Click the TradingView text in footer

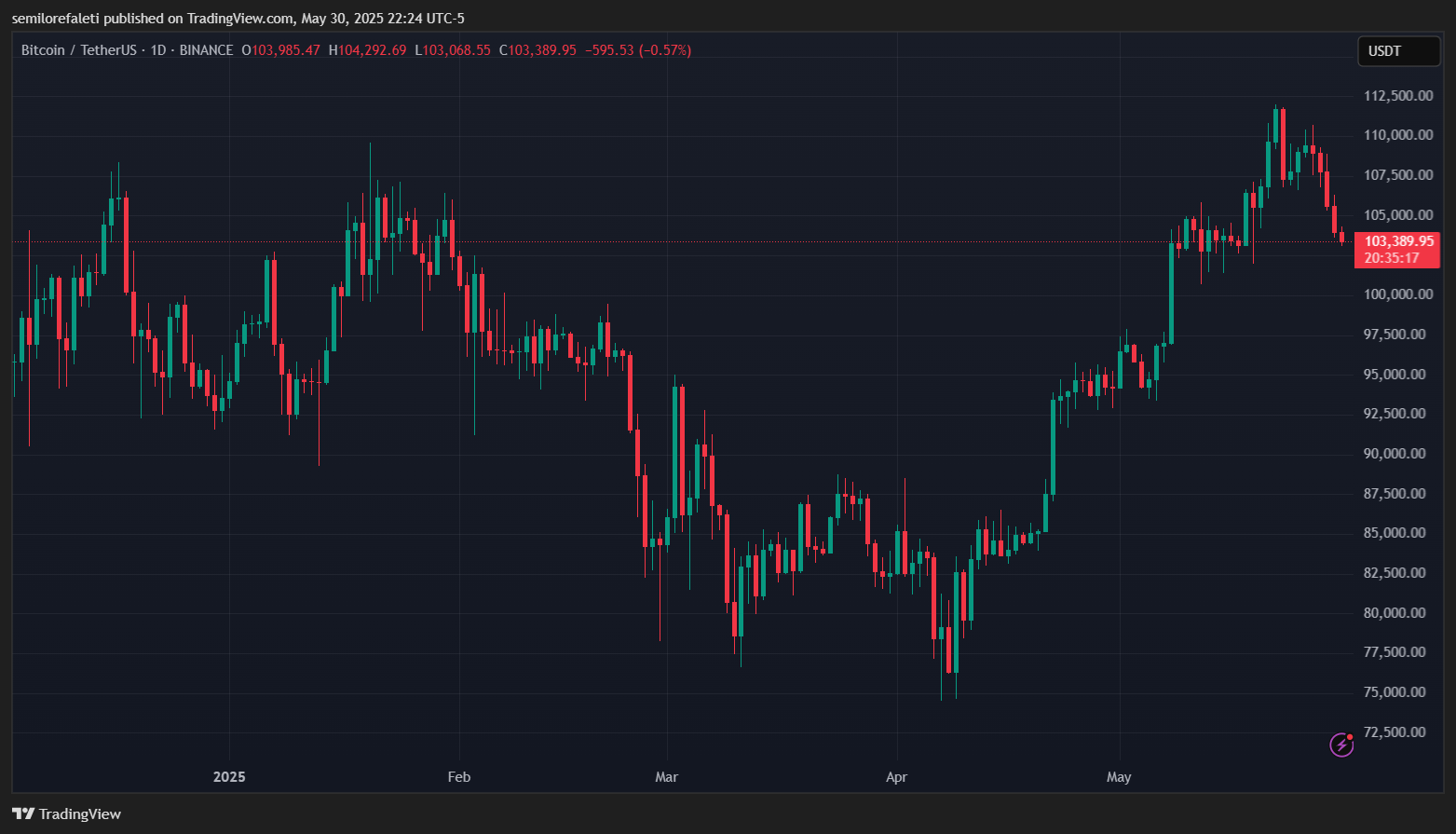pyautogui.click(x=80, y=813)
